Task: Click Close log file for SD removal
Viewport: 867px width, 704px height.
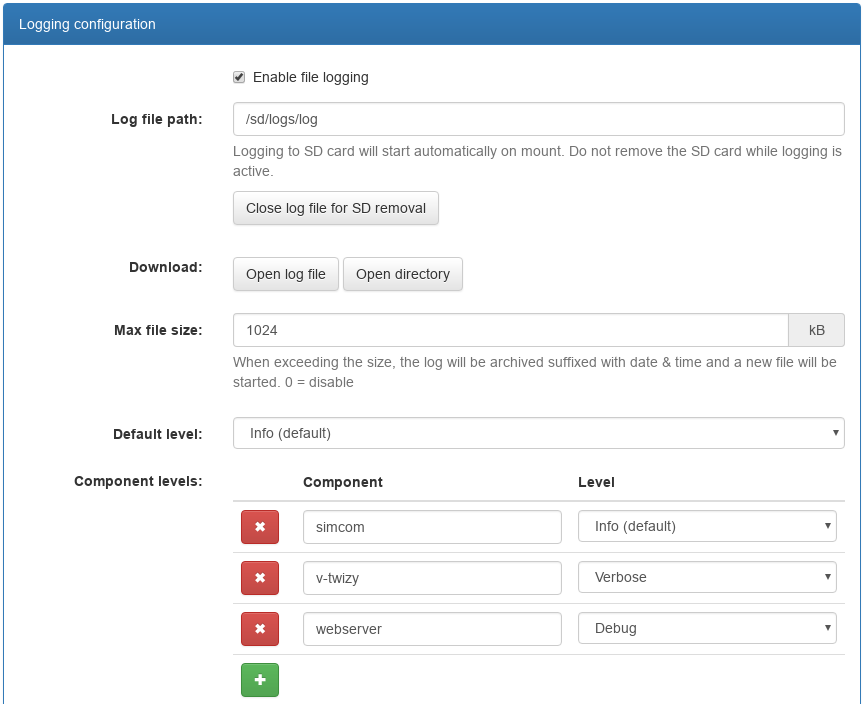Action: tap(336, 208)
